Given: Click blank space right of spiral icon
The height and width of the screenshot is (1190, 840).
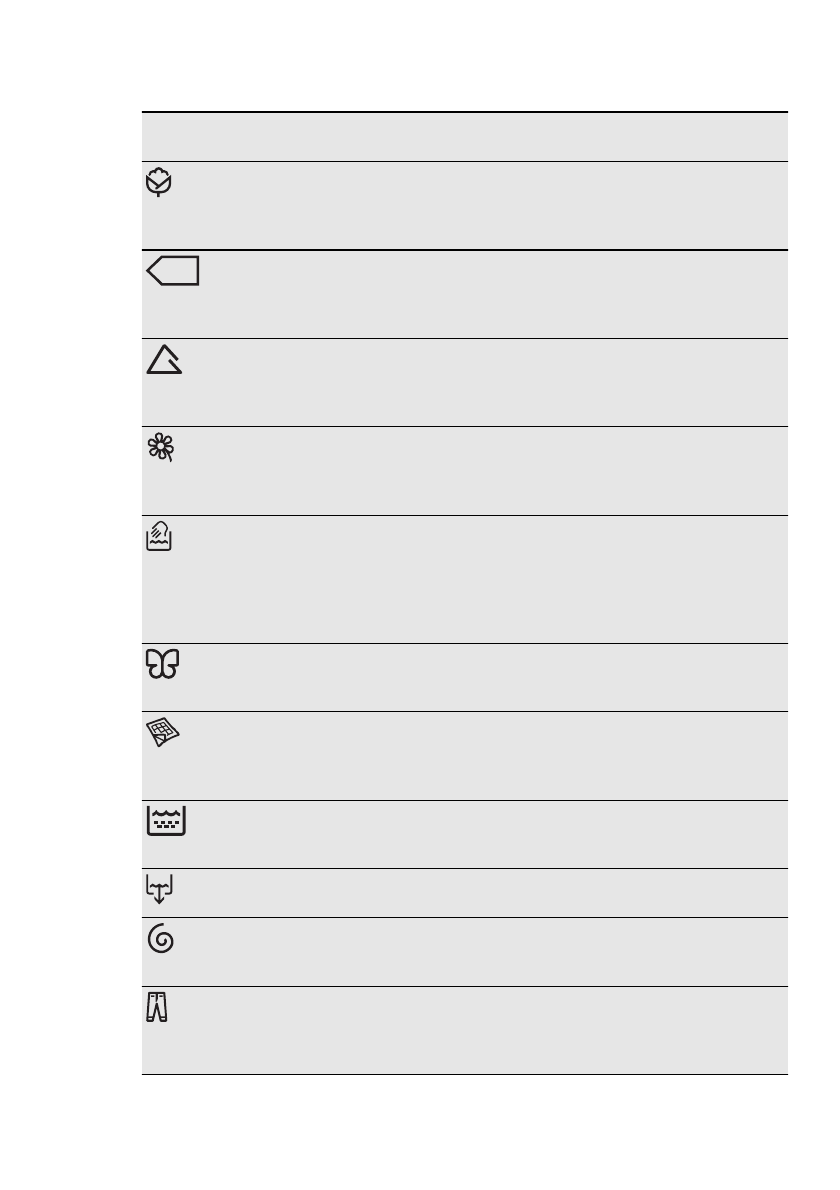Looking at the screenshot, I should click(x=480, y=952).
